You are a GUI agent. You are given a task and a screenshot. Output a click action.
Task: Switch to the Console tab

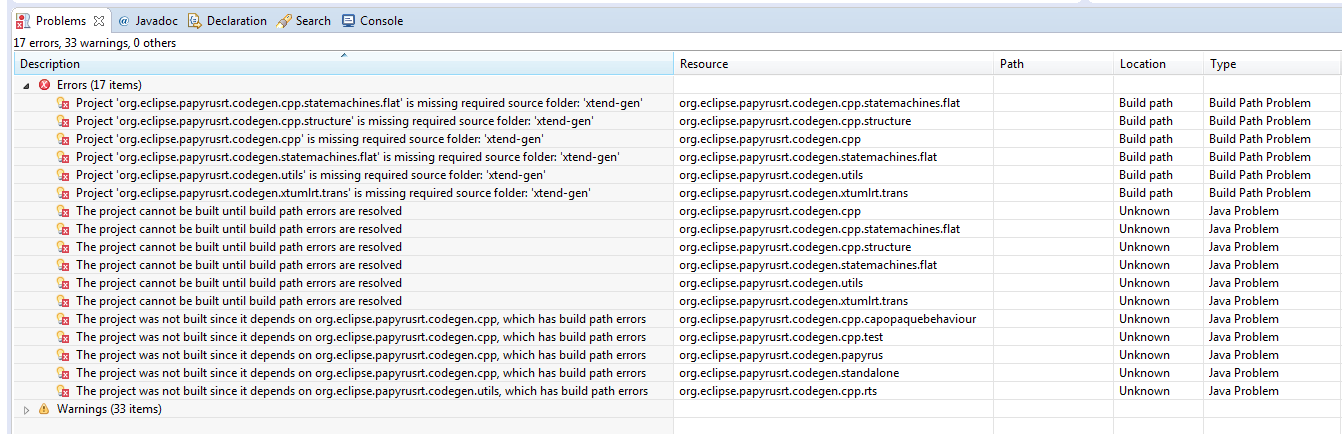(380, 21)
